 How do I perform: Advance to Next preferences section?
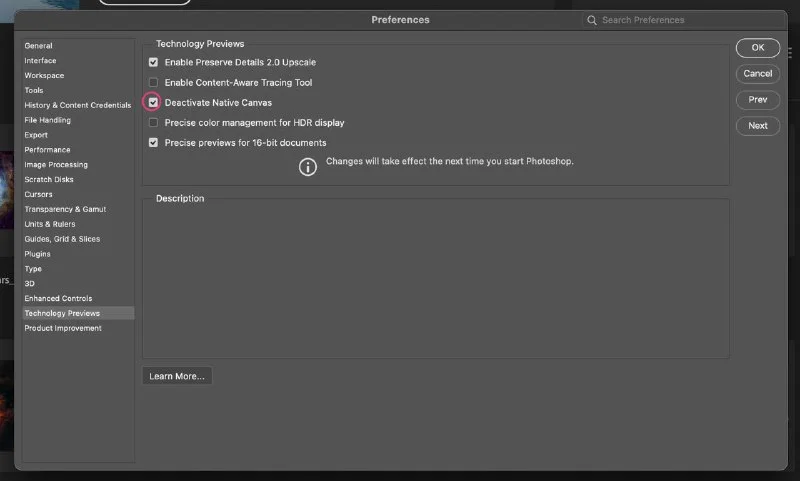click(757, 126)
